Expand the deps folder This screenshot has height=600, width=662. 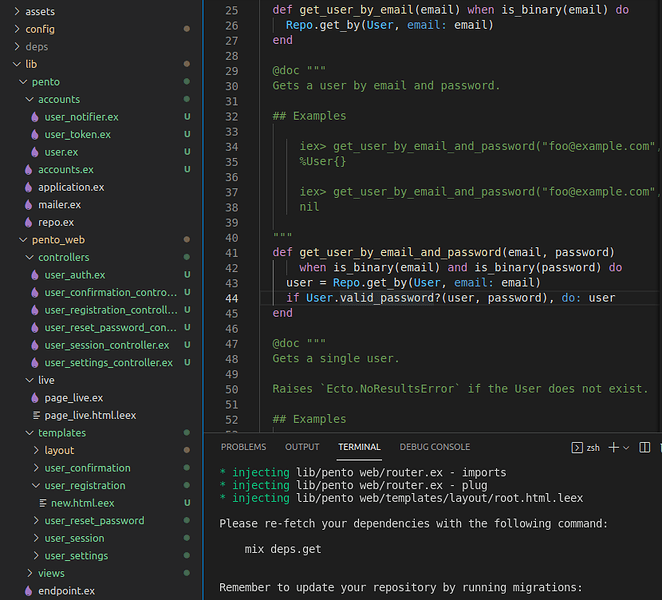pos(17,46)
